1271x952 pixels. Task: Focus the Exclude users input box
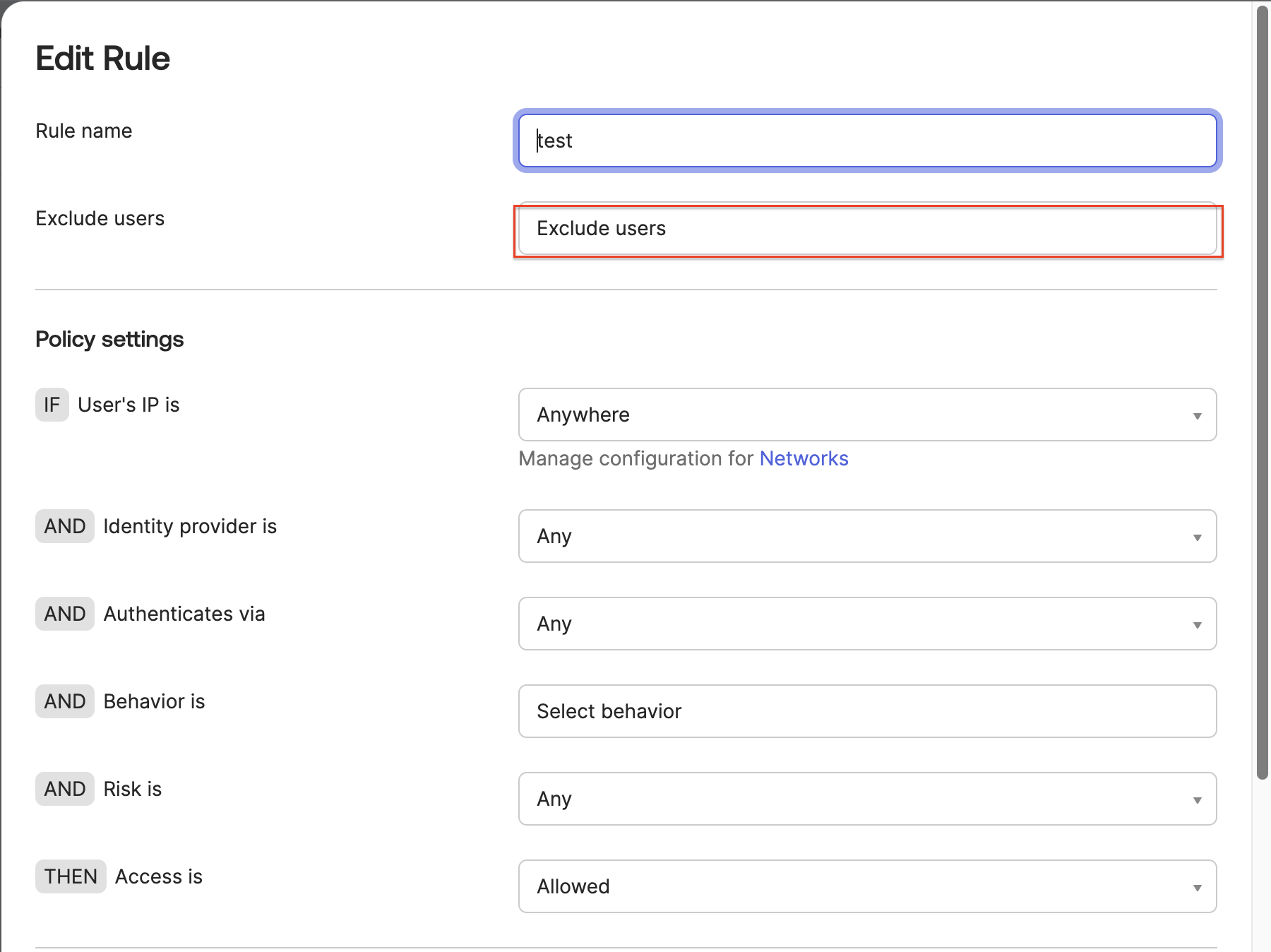point(867,229)
